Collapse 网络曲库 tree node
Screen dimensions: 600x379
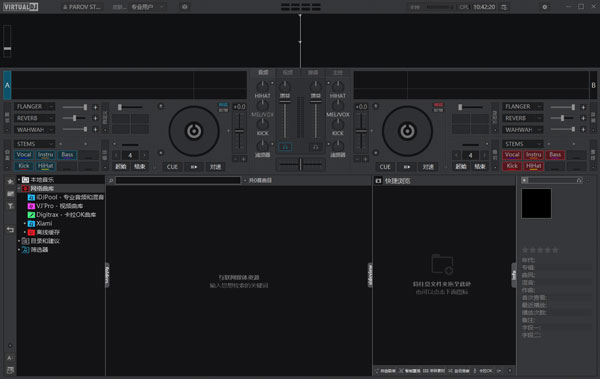(x=19, y=188)
